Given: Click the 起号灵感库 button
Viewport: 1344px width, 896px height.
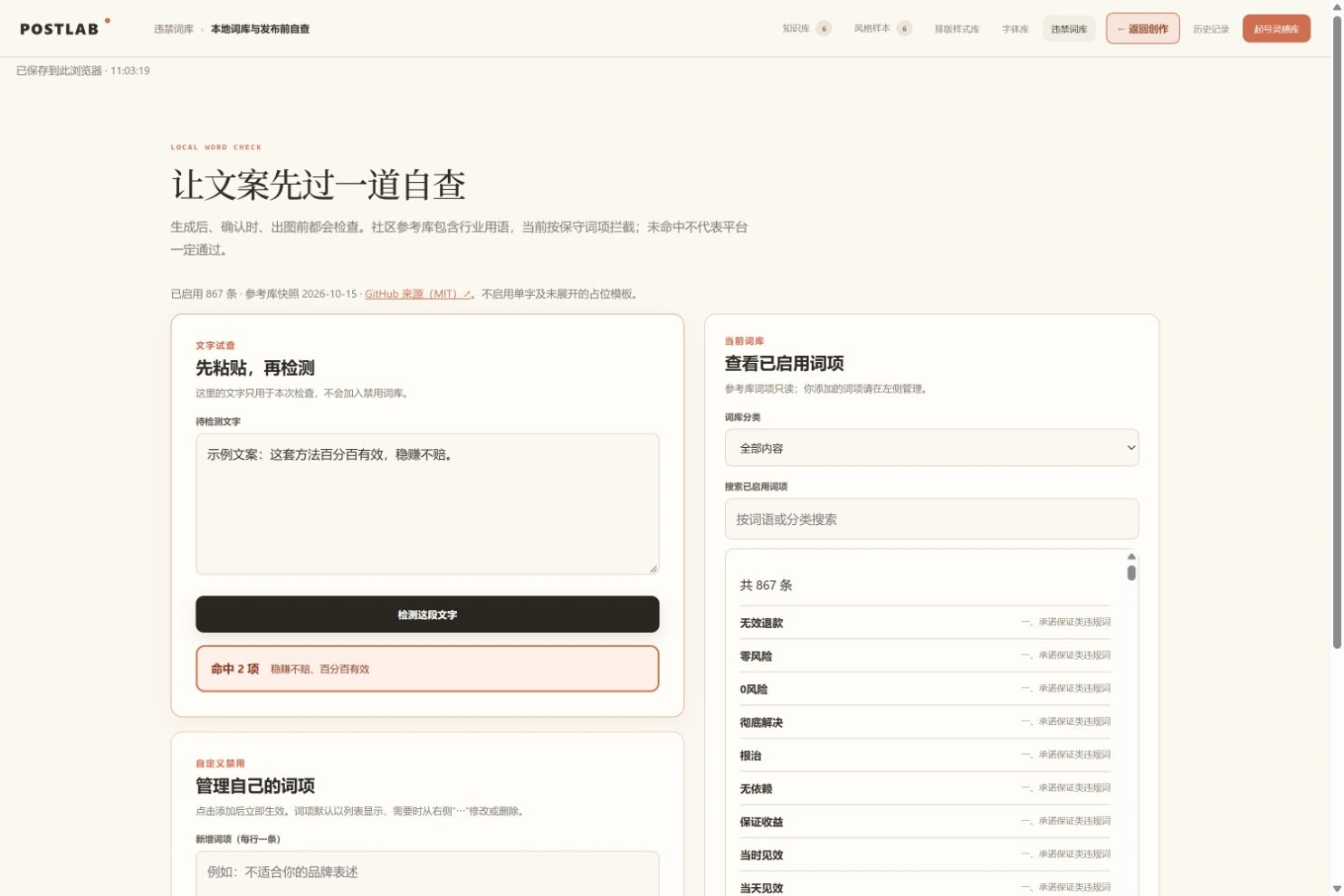Looking at the screenshot, I should [1276, 29].
